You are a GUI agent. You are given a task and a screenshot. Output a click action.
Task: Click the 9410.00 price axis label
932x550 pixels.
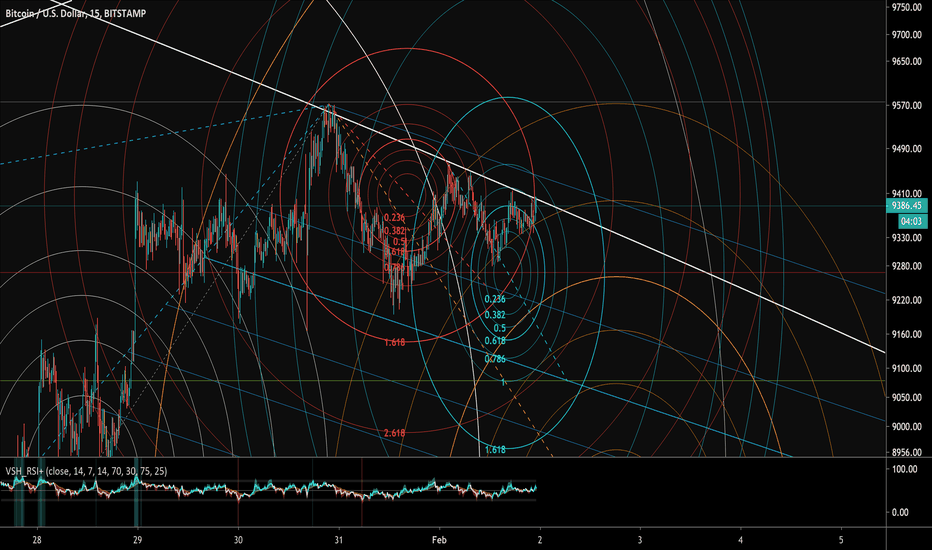click(x=907, y=193)
